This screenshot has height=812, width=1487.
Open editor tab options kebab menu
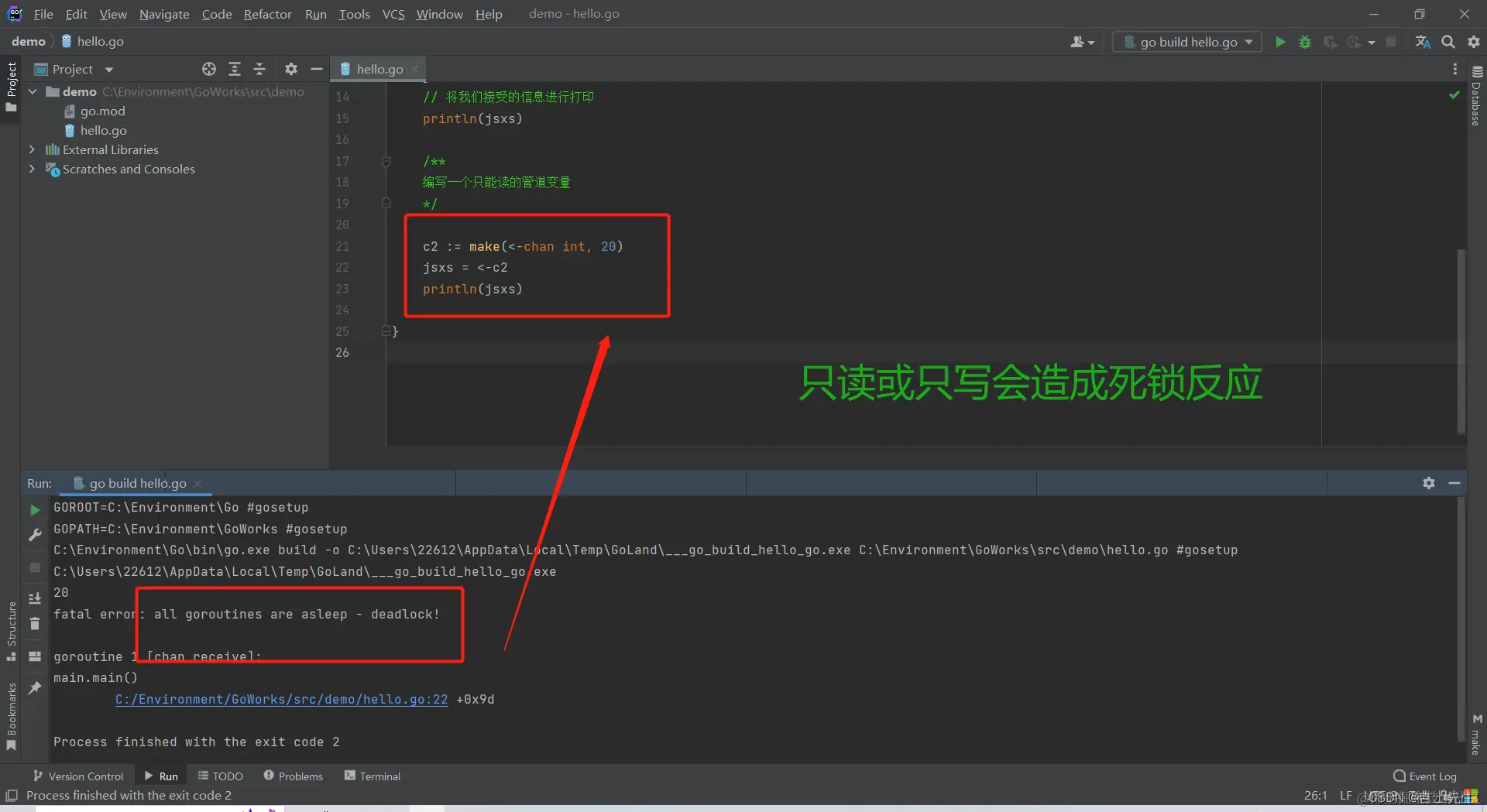point(1454,69)
